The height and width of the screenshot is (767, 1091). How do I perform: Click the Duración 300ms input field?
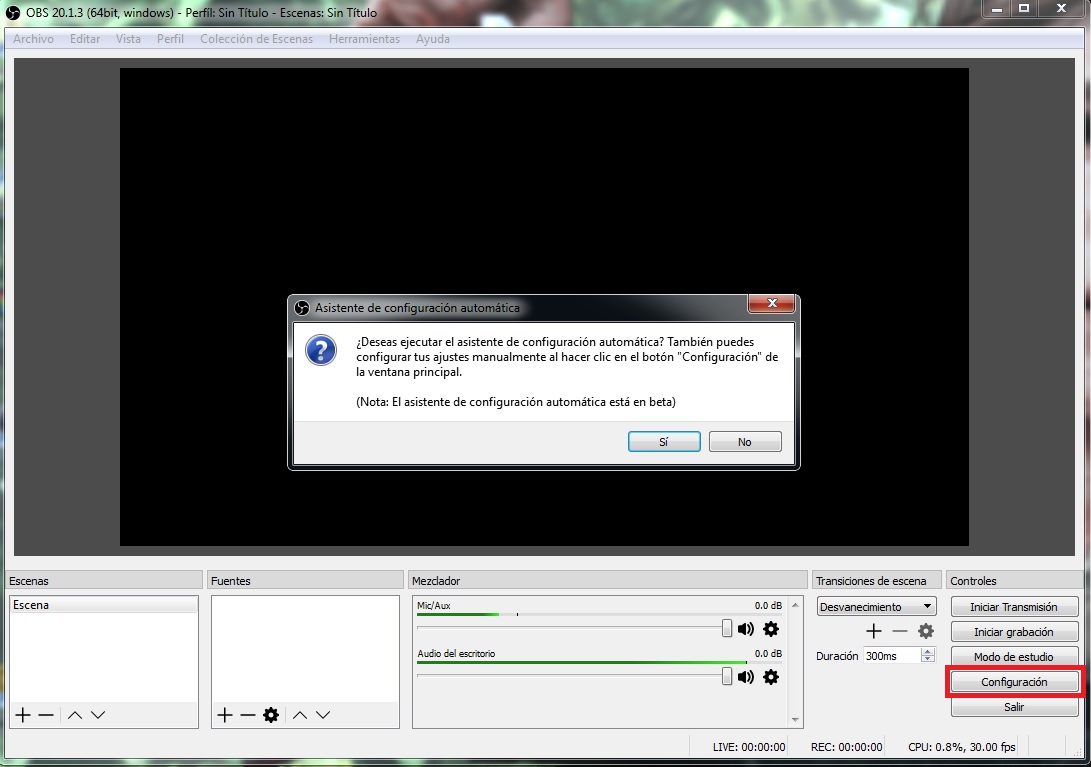pos(892,656)
